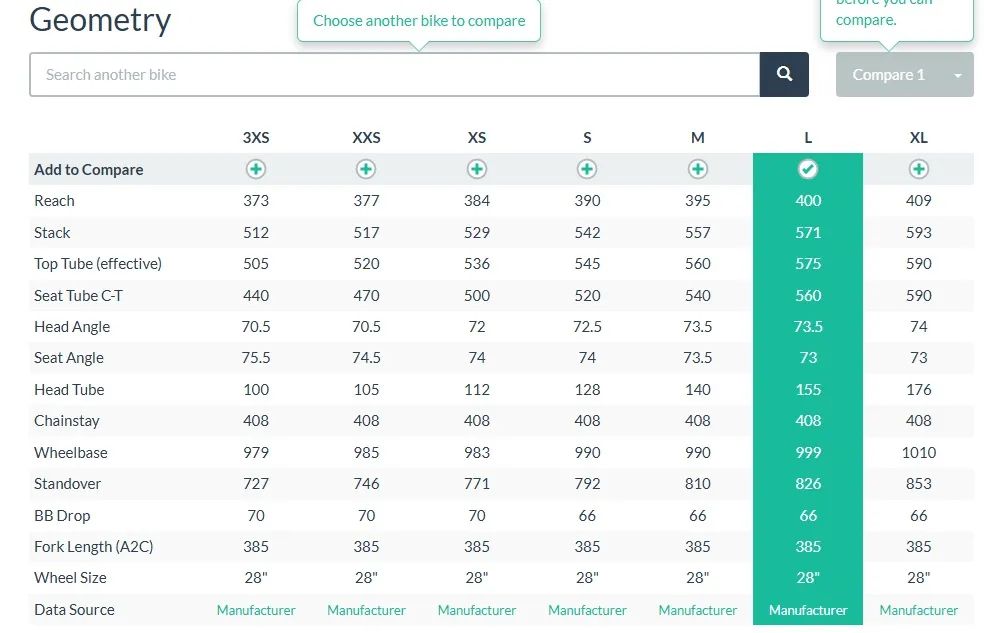
Task: Add size M to compare
Action: (698, 169)
